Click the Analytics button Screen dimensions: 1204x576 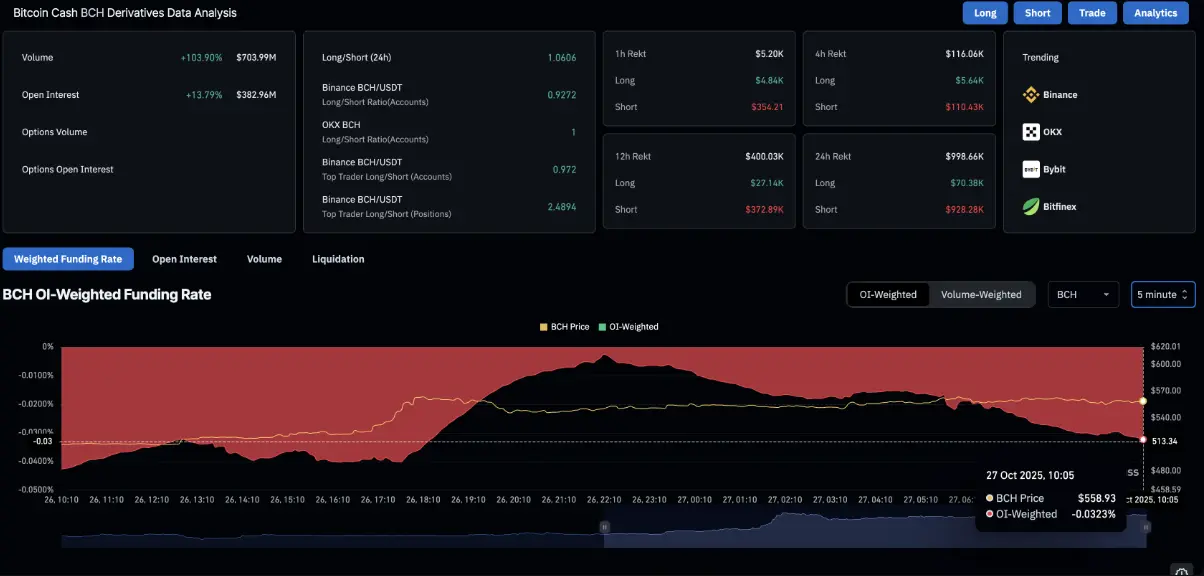1156,13
